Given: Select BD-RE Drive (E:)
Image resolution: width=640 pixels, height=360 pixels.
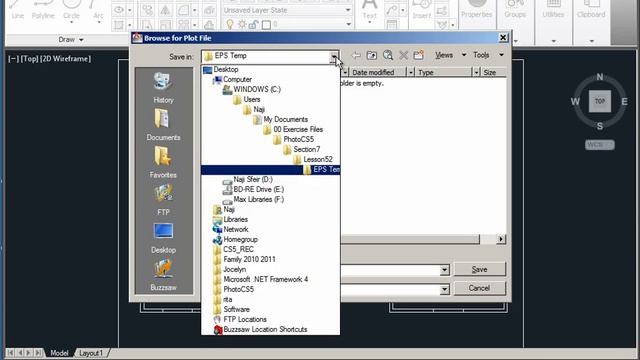Looking at the screenshot, I should tap(253, 189).
